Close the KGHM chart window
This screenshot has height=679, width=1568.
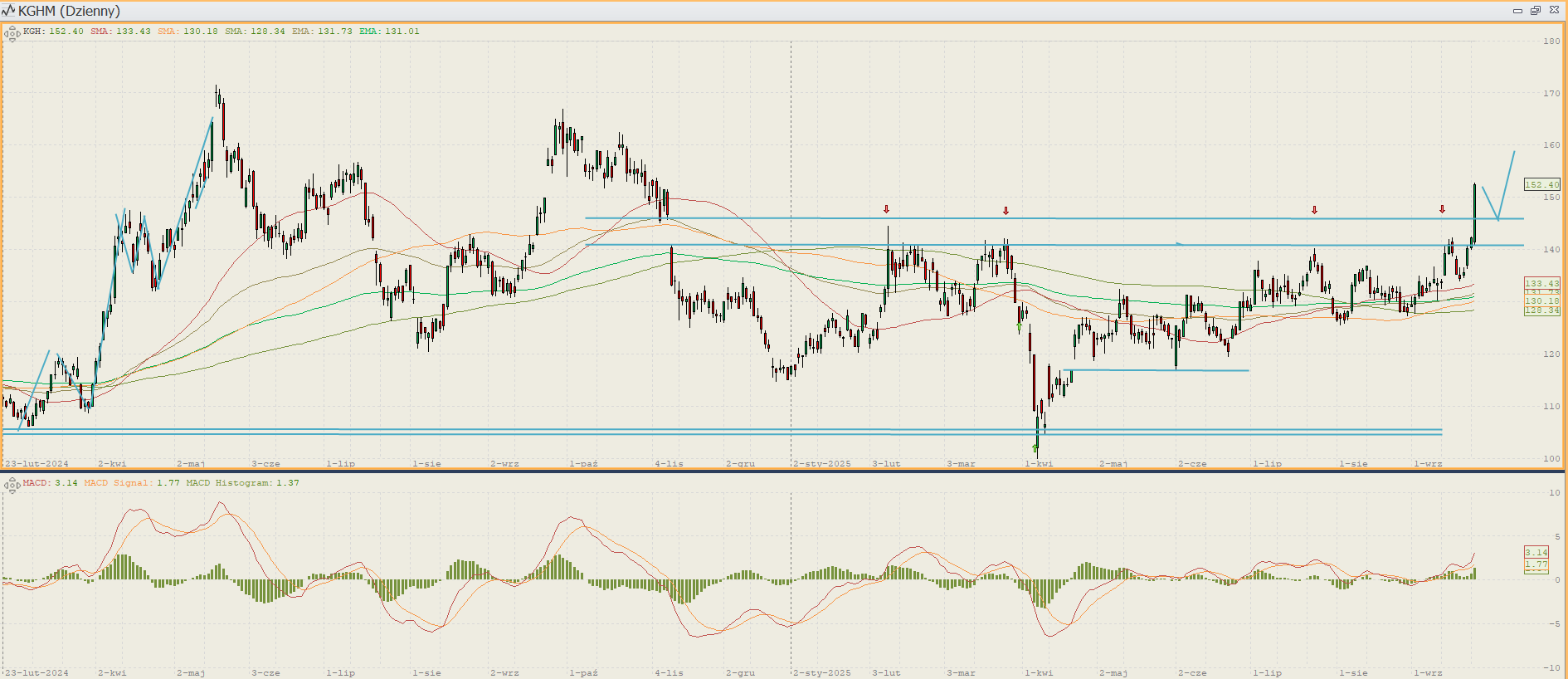click(x=1554, y=11)
